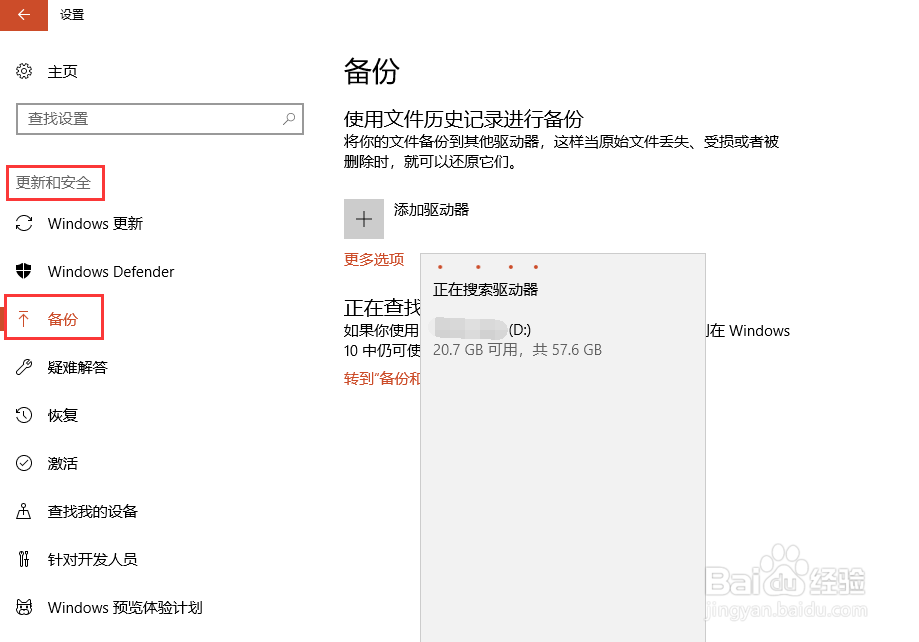Click the plus button to add drive
The height and width of the screenshot is (642, 919).
click(x=364, y=219)
